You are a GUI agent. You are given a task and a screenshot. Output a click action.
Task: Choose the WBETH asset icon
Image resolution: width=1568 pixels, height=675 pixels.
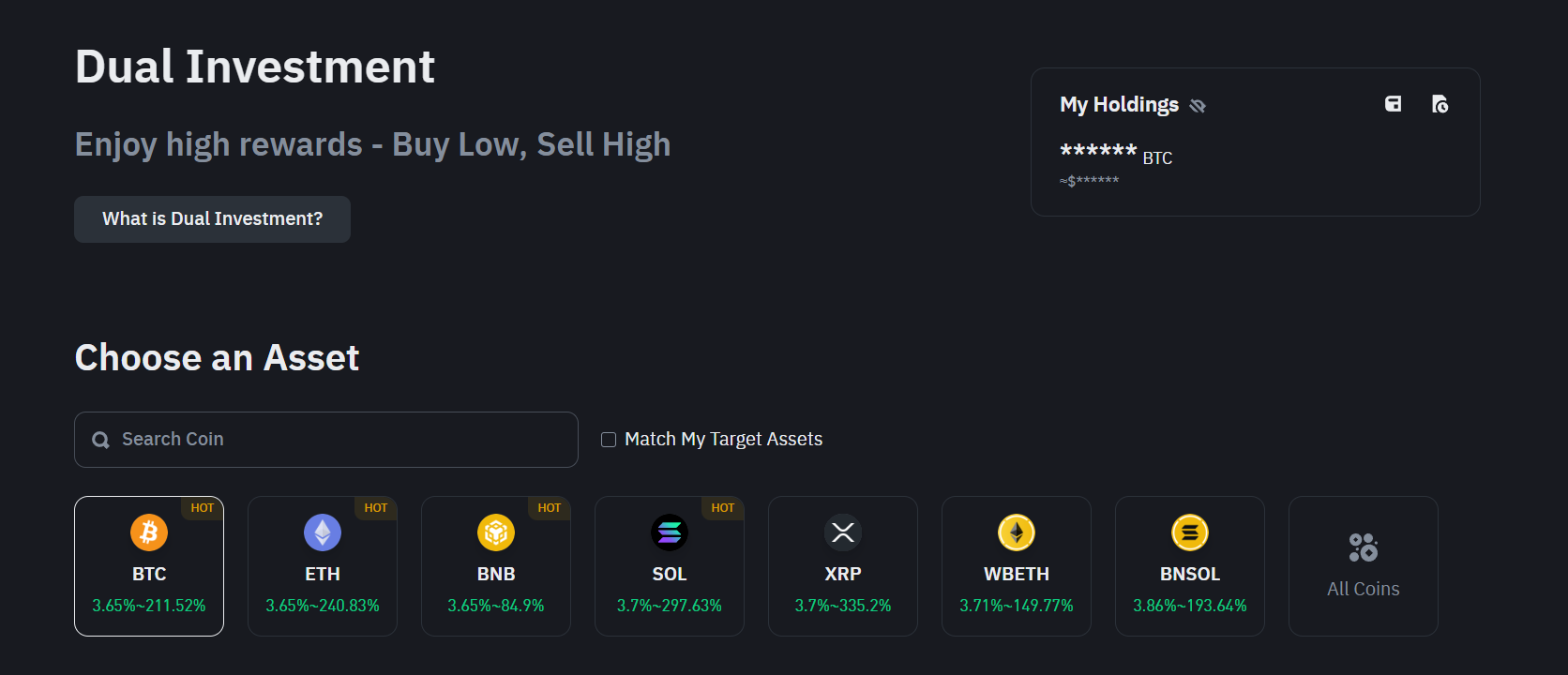[1017, 532]
